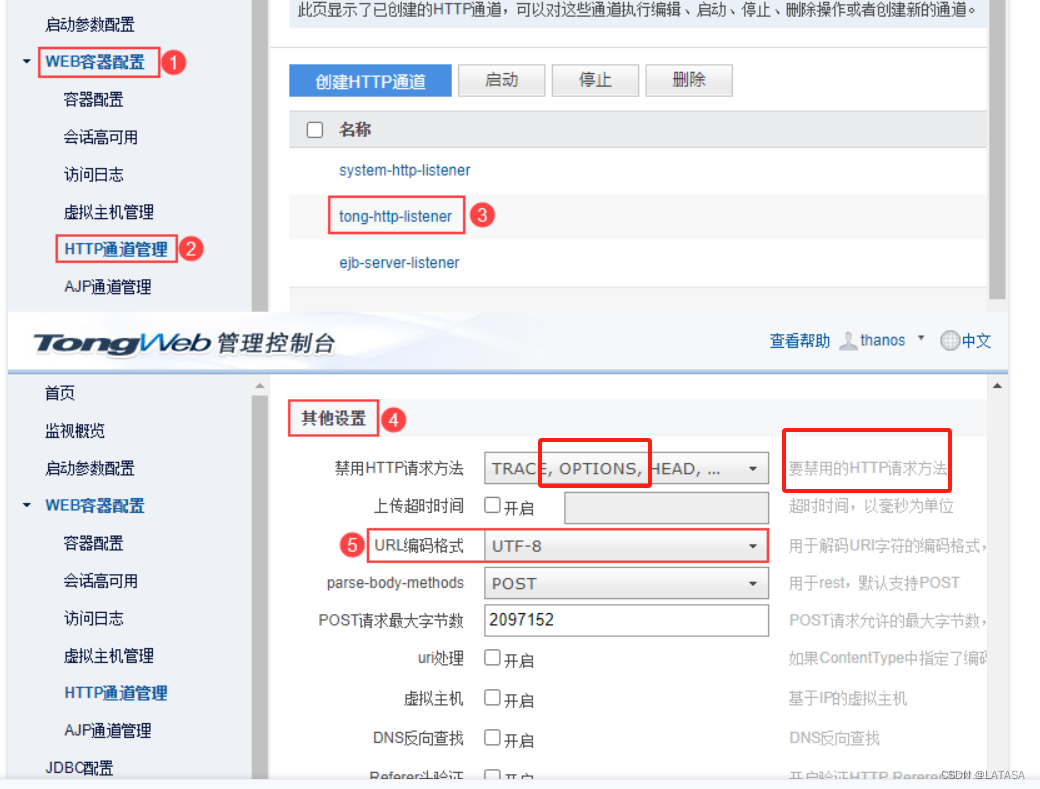Enable the 上传超时时间 checkbox
Screen dimensions: 1040x789
pyautogui.click(x=492, y=505)
